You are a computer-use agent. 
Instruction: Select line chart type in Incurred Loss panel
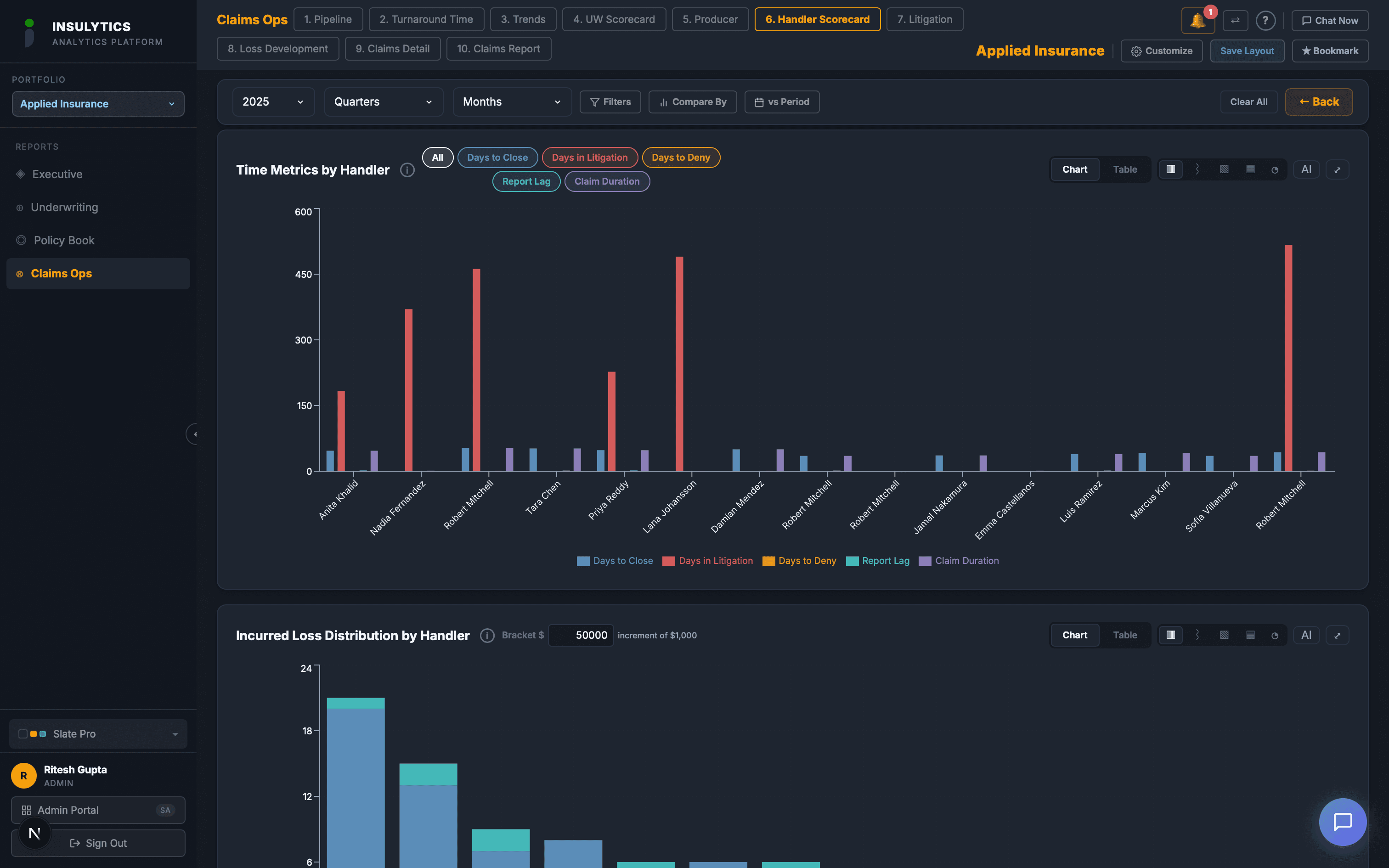pyautogui.click(x=1197, y=635)
